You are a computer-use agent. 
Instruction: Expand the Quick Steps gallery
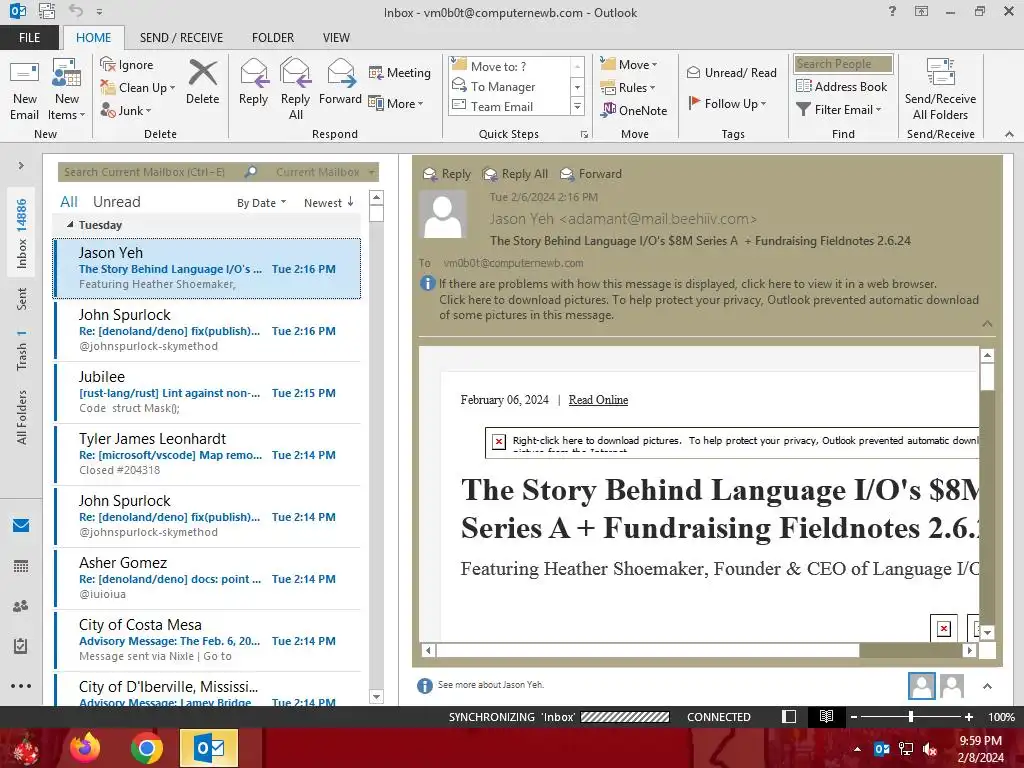(577, 106)
